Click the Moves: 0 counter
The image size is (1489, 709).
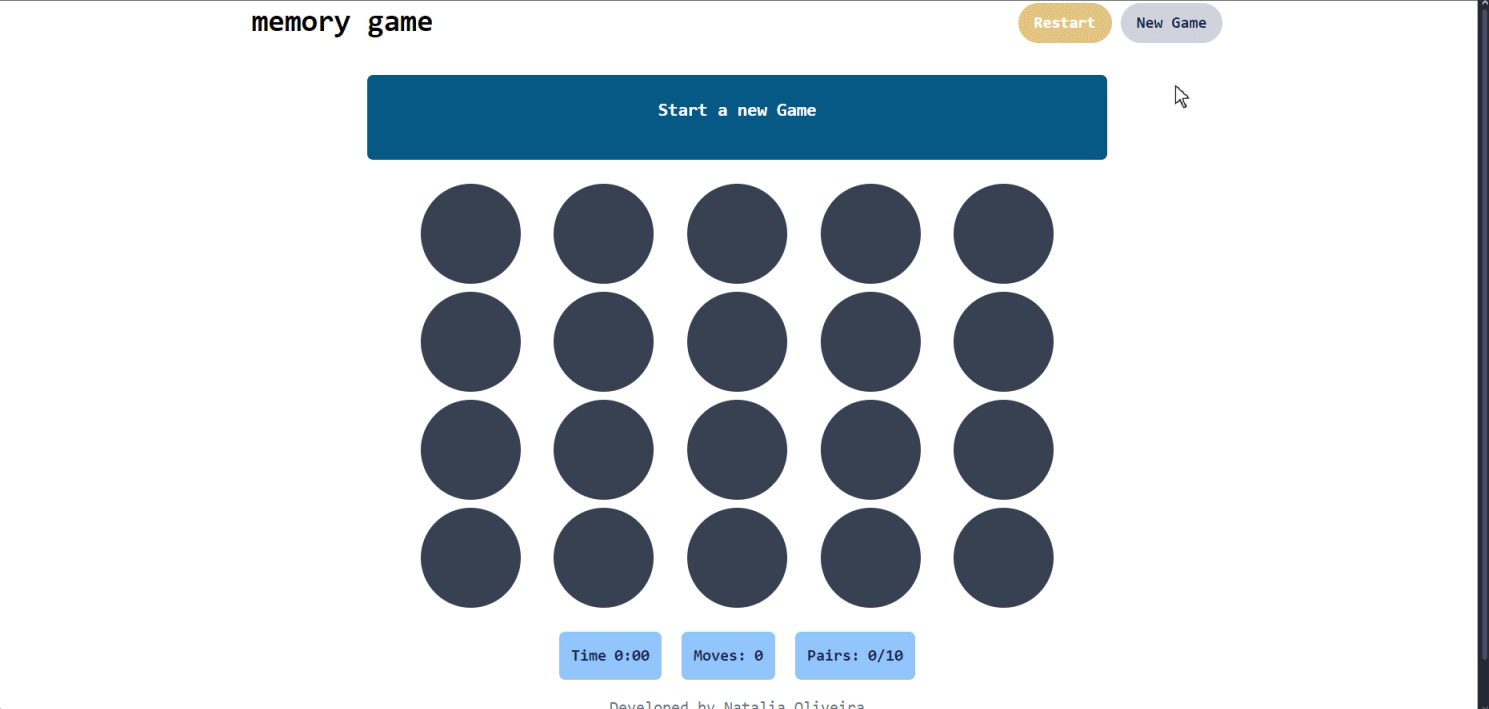coord(728,656)
